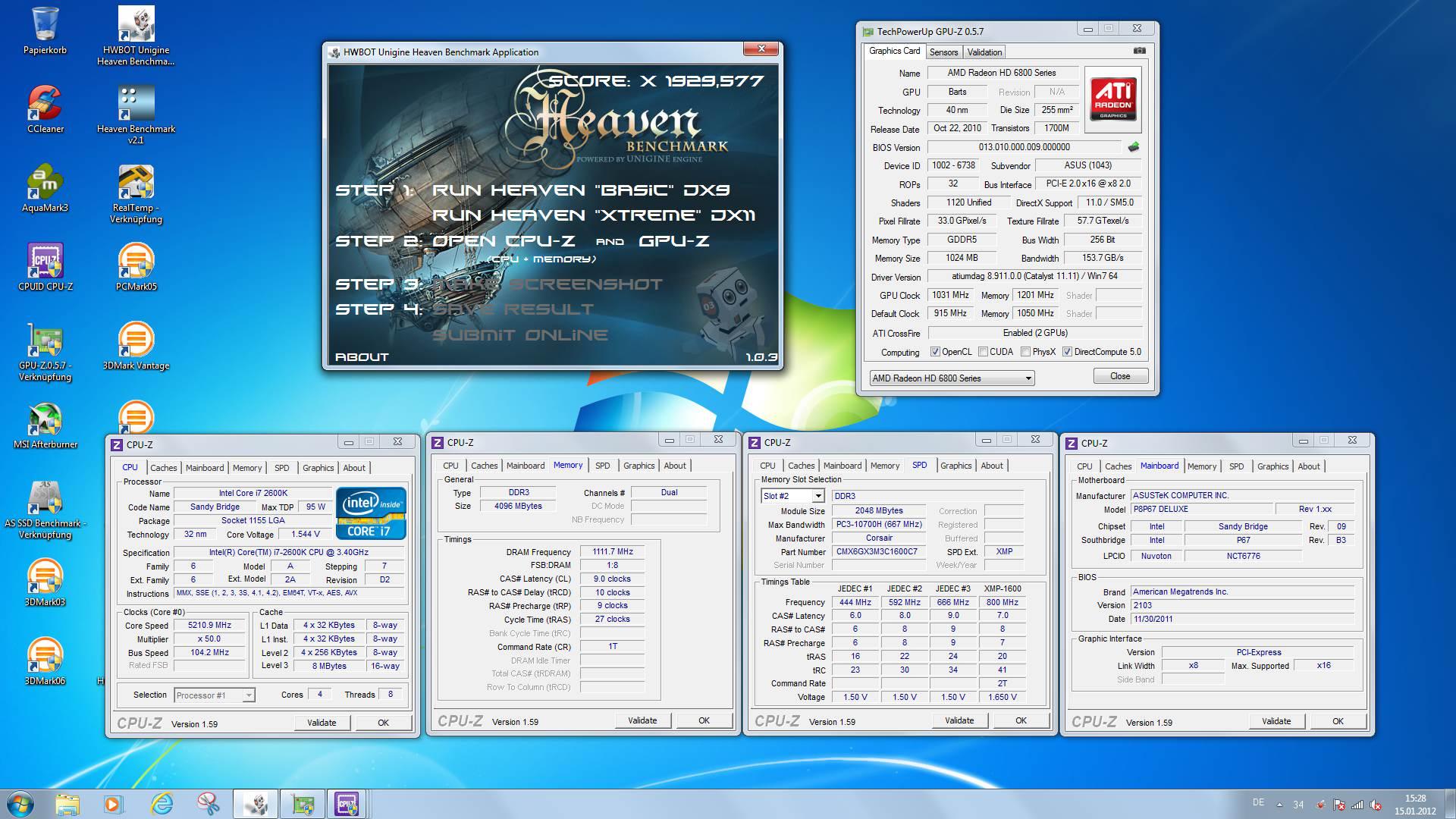The width and height of the screenshot is (1456, 819).
Task: Launch MSI Afterburner desktop shortcut
Action: point(45,425)
